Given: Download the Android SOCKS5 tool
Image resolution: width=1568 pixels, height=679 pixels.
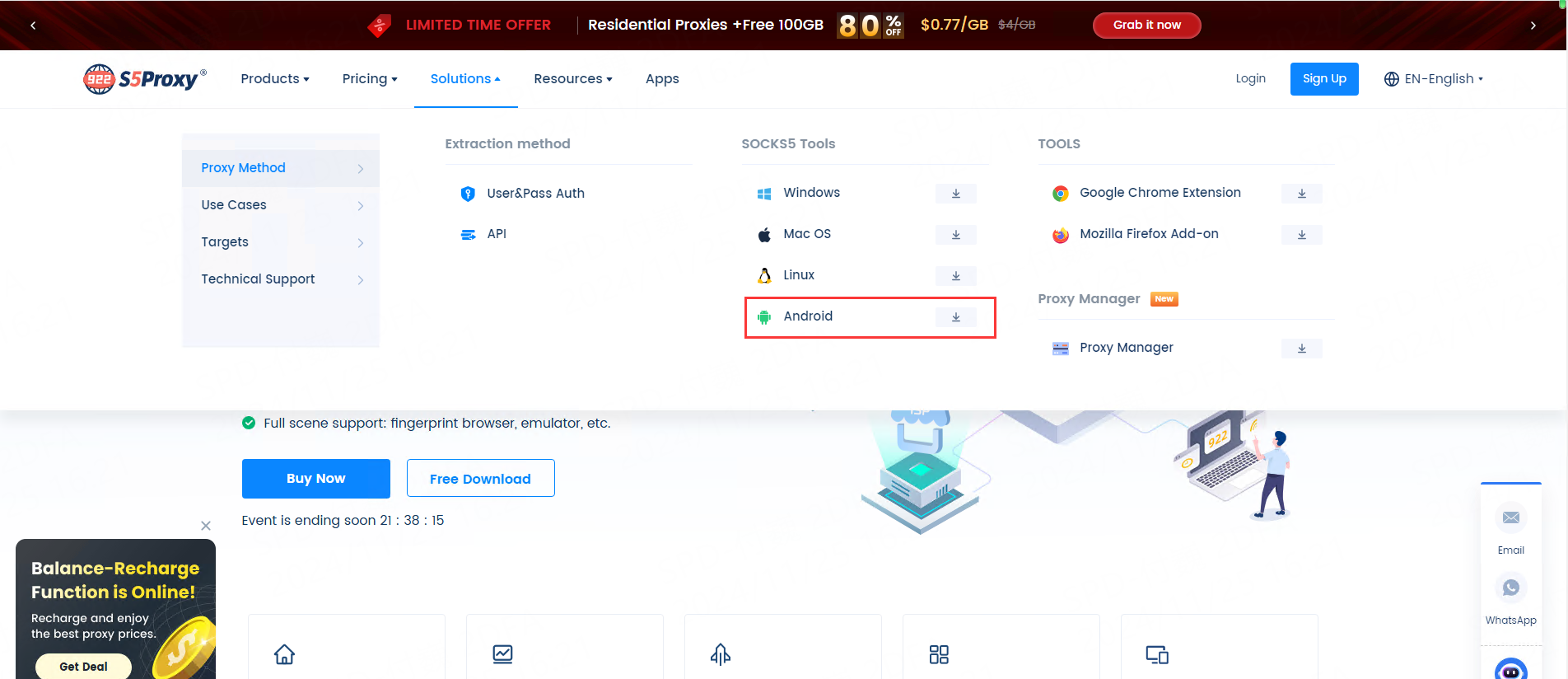Looking at the screenshot, I should [955, 317].
